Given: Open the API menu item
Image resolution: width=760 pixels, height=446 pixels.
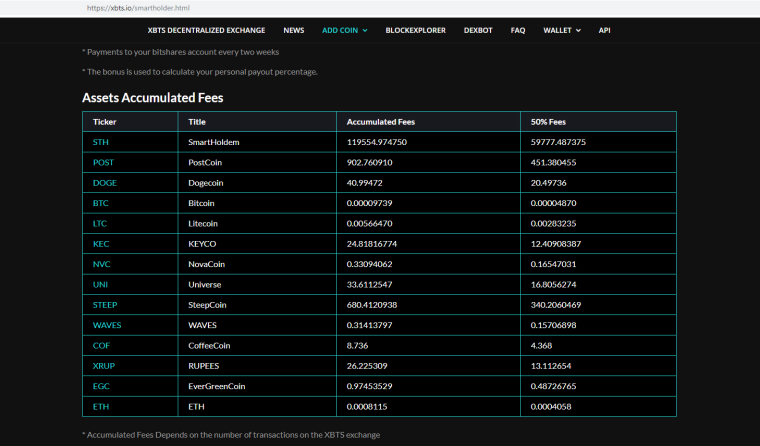Looking at the screenshot, I should [x=604, y=30].
